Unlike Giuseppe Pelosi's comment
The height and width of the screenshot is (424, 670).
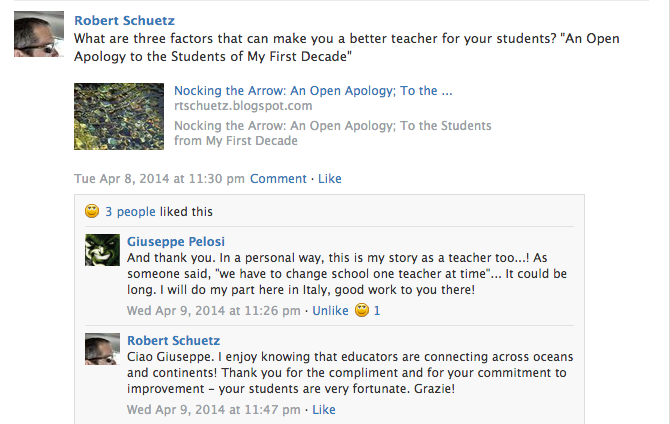330,311
